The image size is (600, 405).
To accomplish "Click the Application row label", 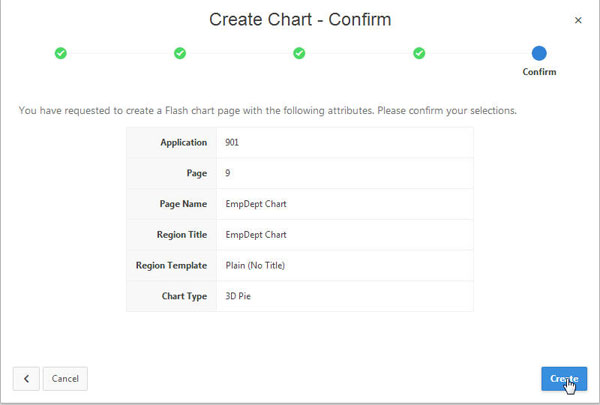I will point(184,143).
